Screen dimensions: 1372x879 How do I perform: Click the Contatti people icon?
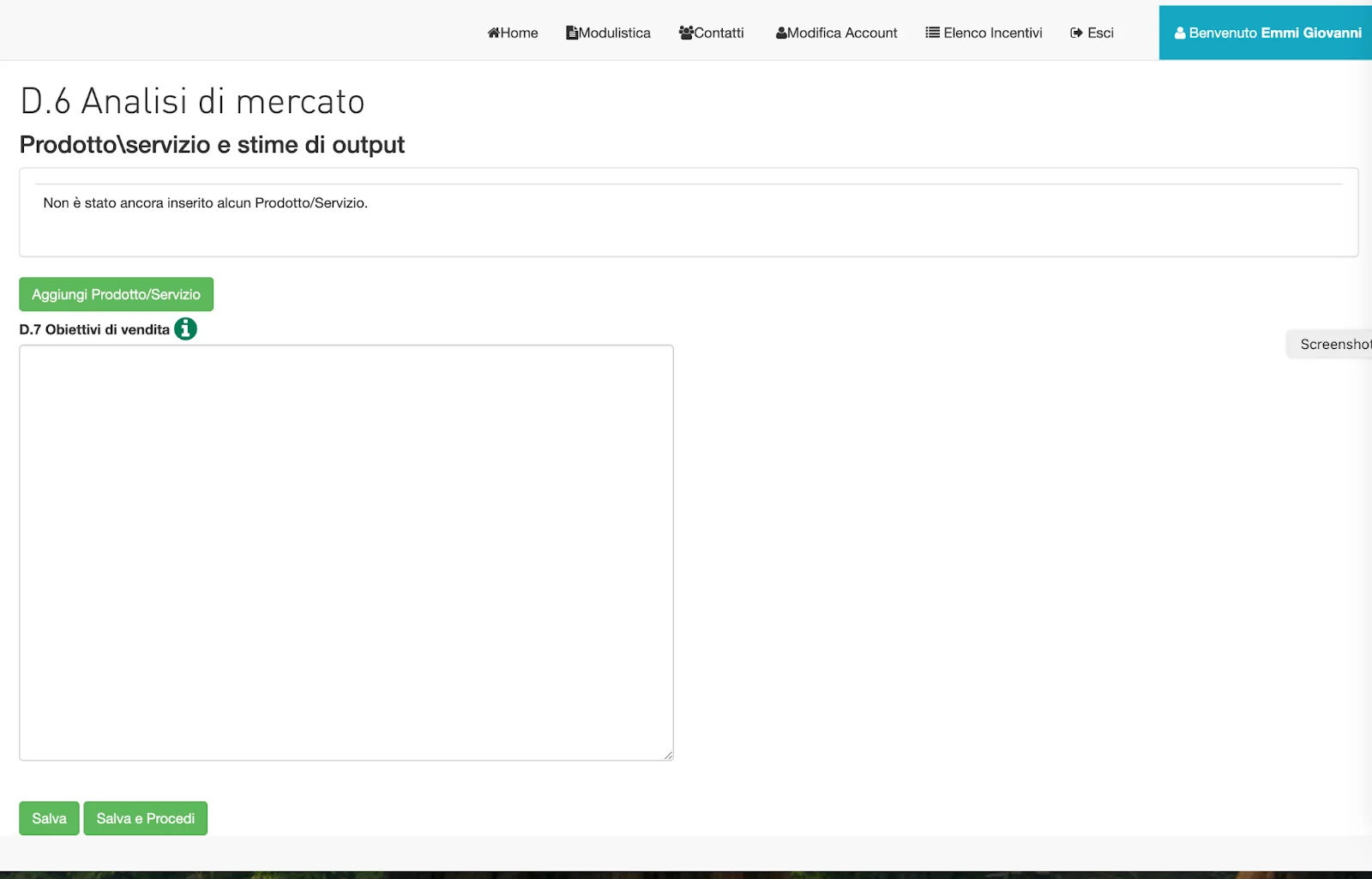(x=686, y=32)
